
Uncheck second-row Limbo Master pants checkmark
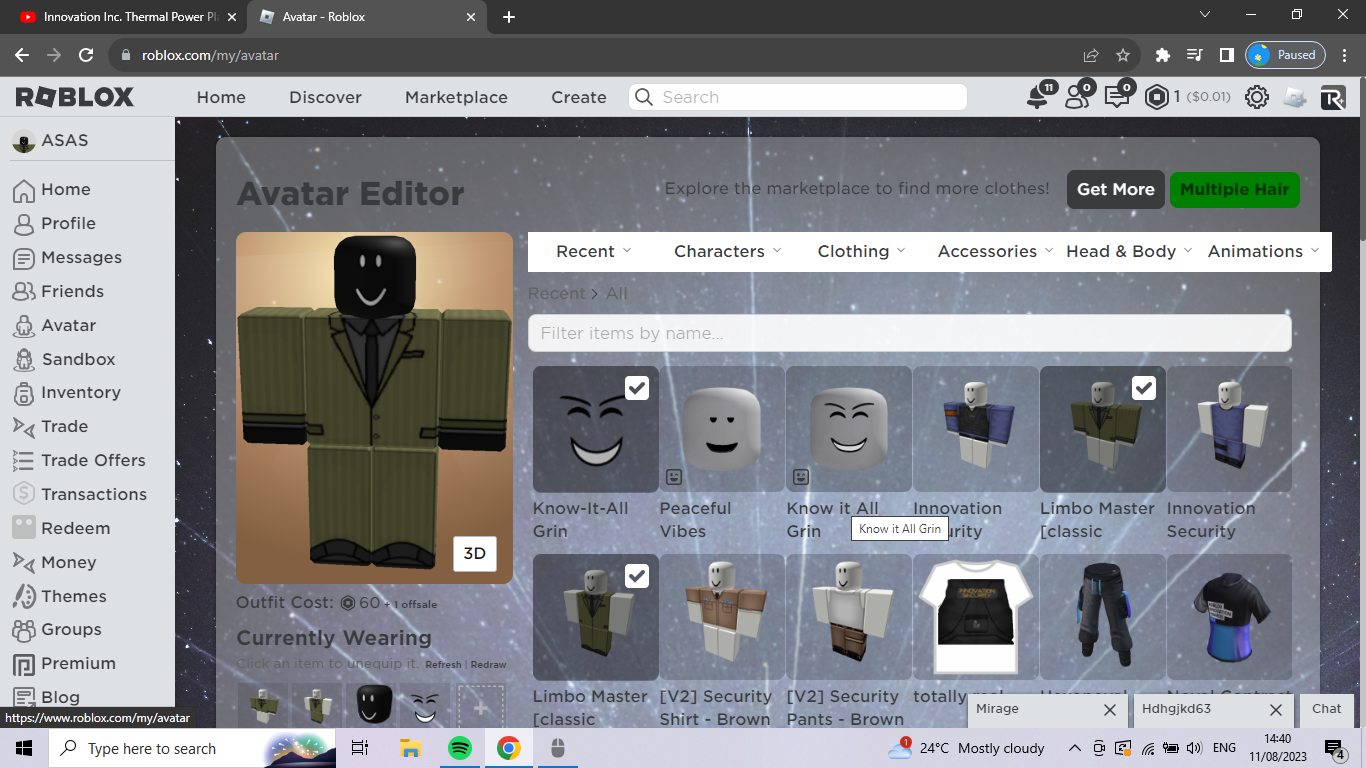(x=636, y=575)
